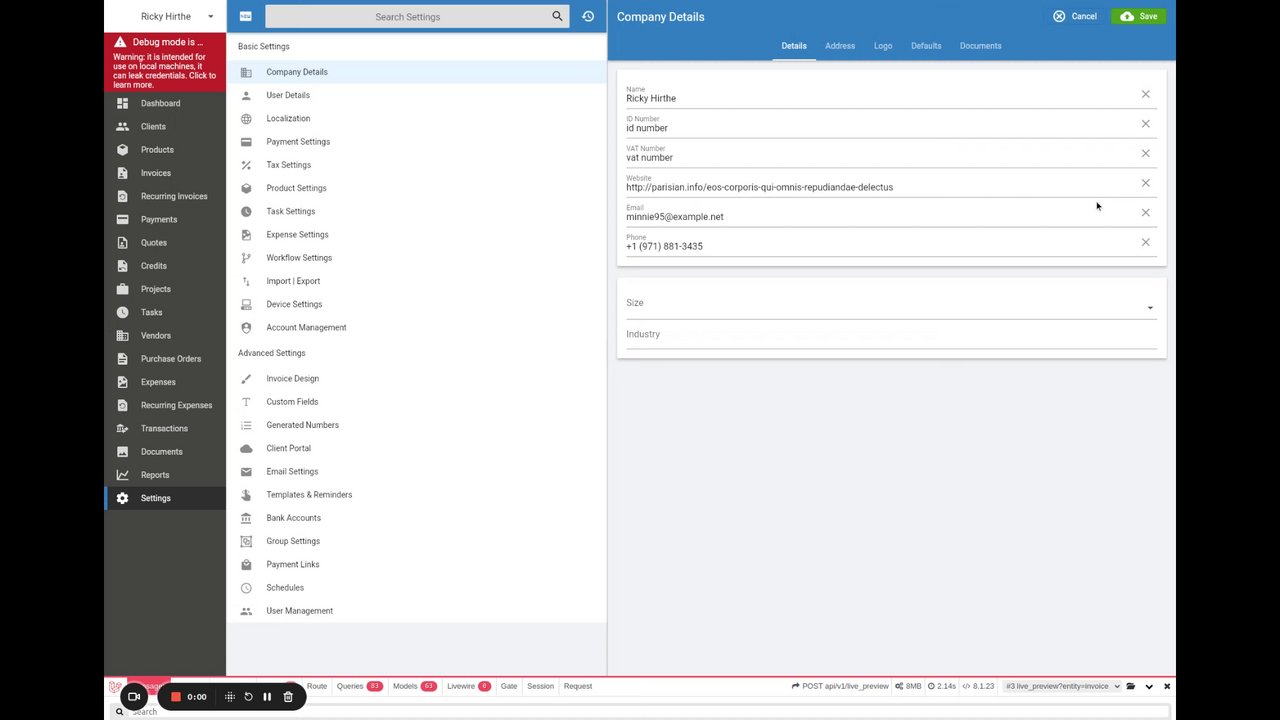The width and height of the screenshot is (1280, 720).
Task: Switch to the Logo tab
Action: click(883, 46)
